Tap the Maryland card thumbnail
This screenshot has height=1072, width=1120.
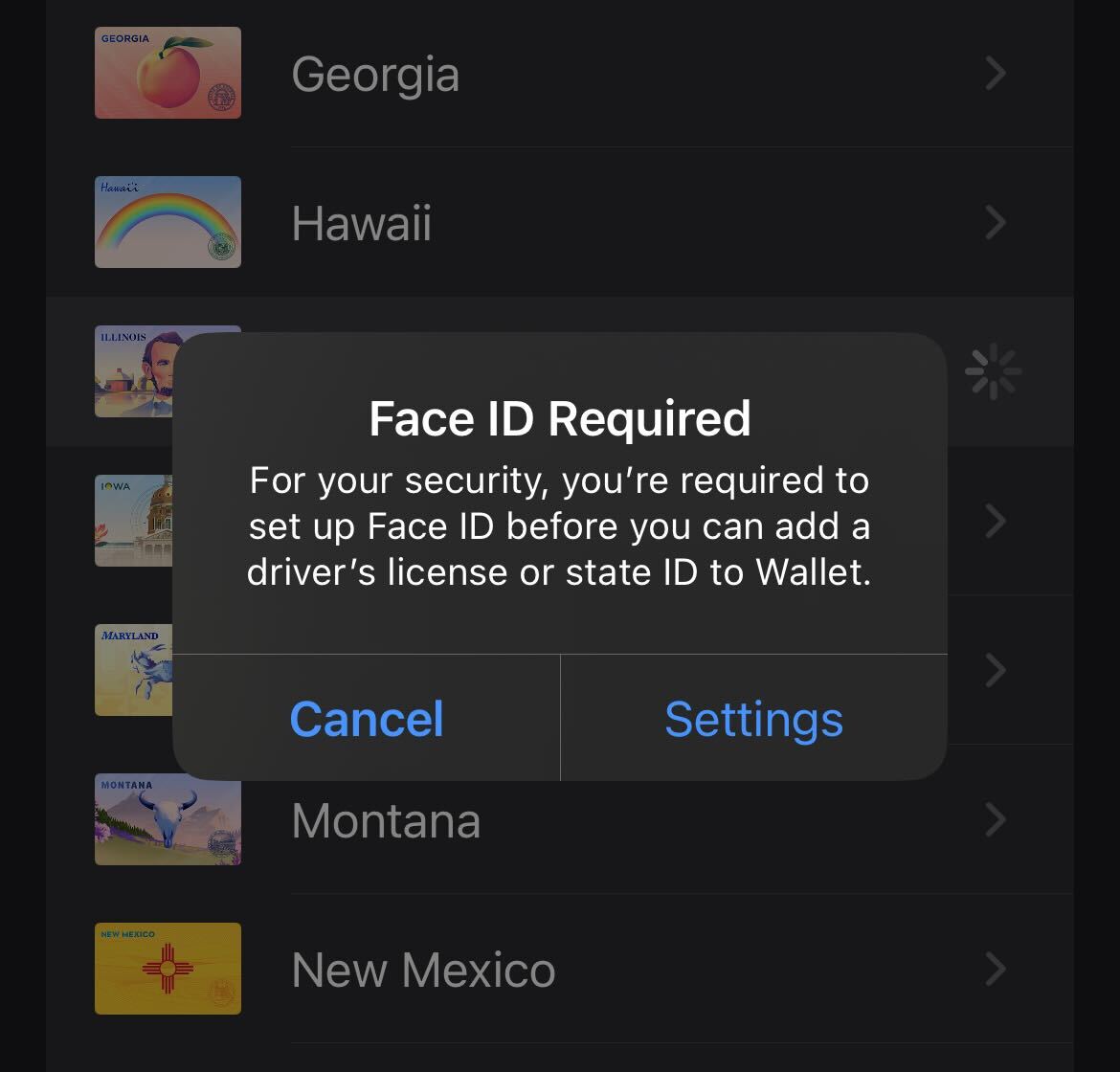pos(133,670)
